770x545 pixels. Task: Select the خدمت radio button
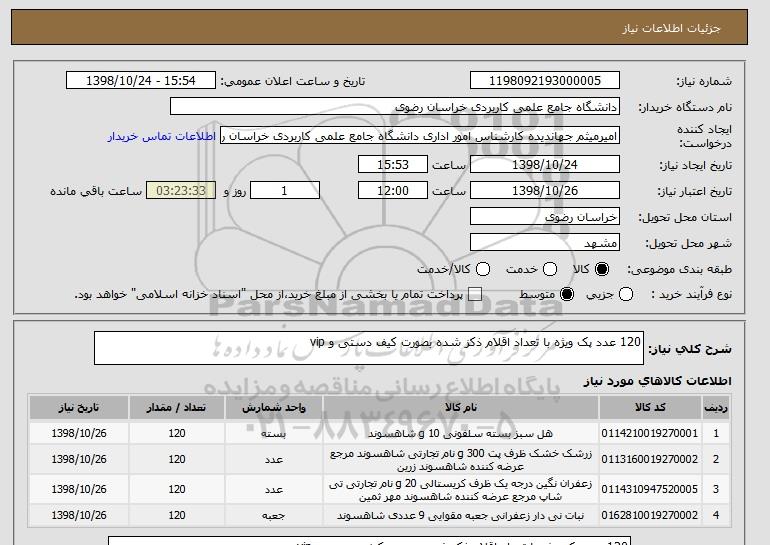(x=550, y=269)
